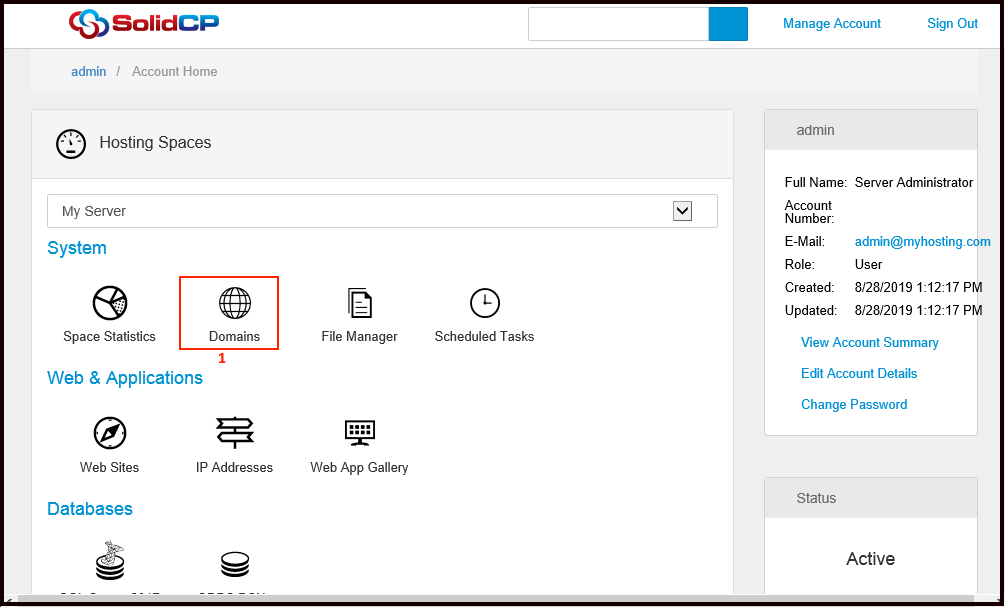1005x607 pixels.
Task: Open Manage Account in top bar
Action: [x=831, y=24]
